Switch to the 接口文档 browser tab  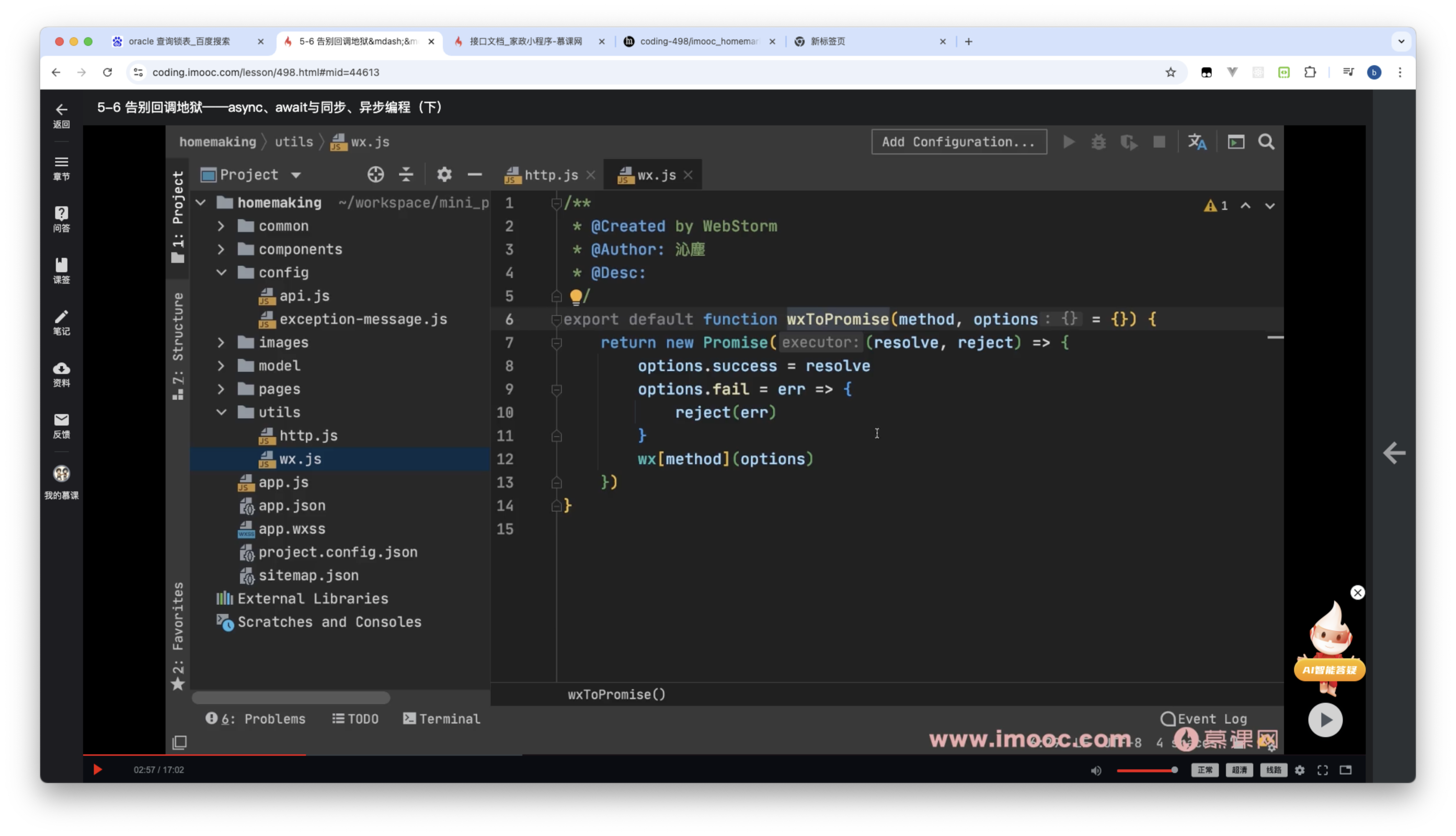coord(525,41)
